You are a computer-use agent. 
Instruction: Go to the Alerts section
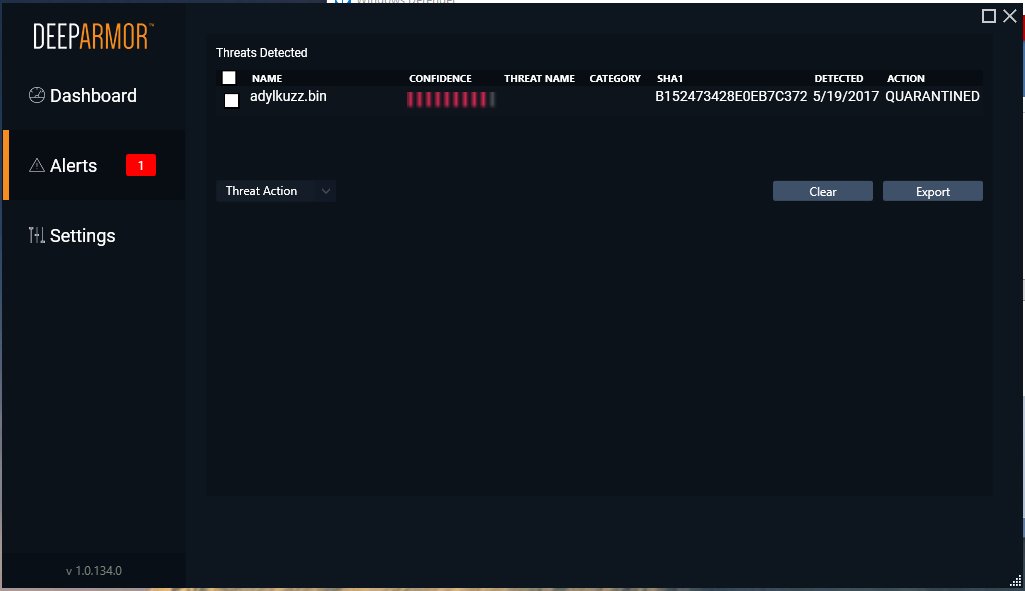93,165
